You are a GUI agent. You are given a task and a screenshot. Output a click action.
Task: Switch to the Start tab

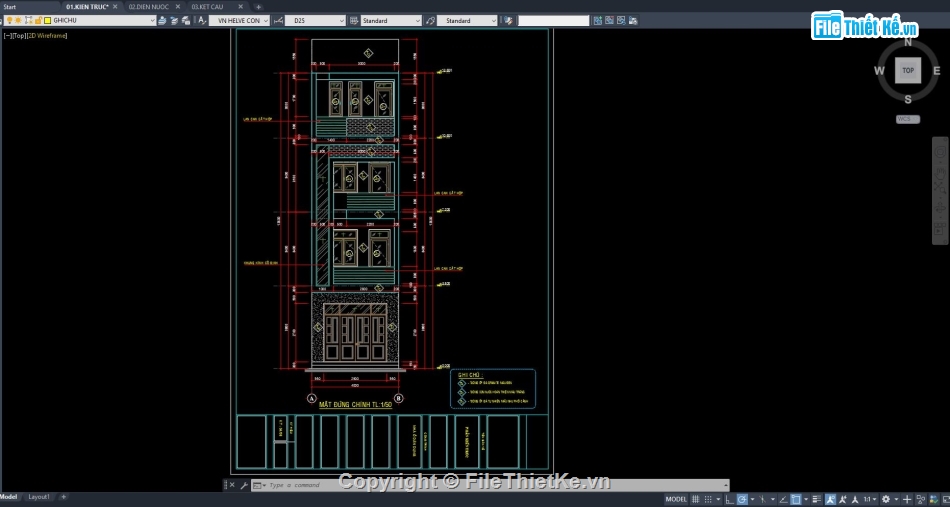(x=10, y=7)
